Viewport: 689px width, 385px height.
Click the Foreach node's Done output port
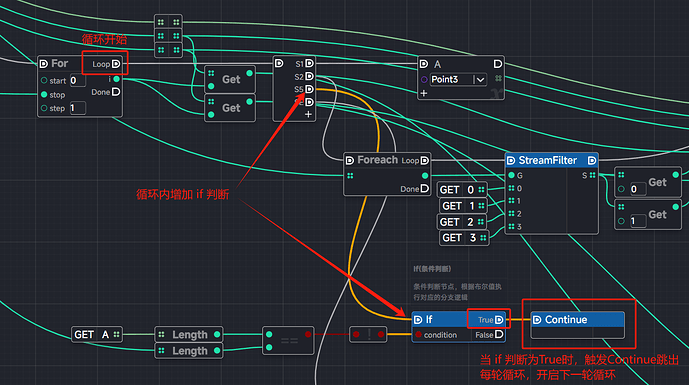coord(424,189)
